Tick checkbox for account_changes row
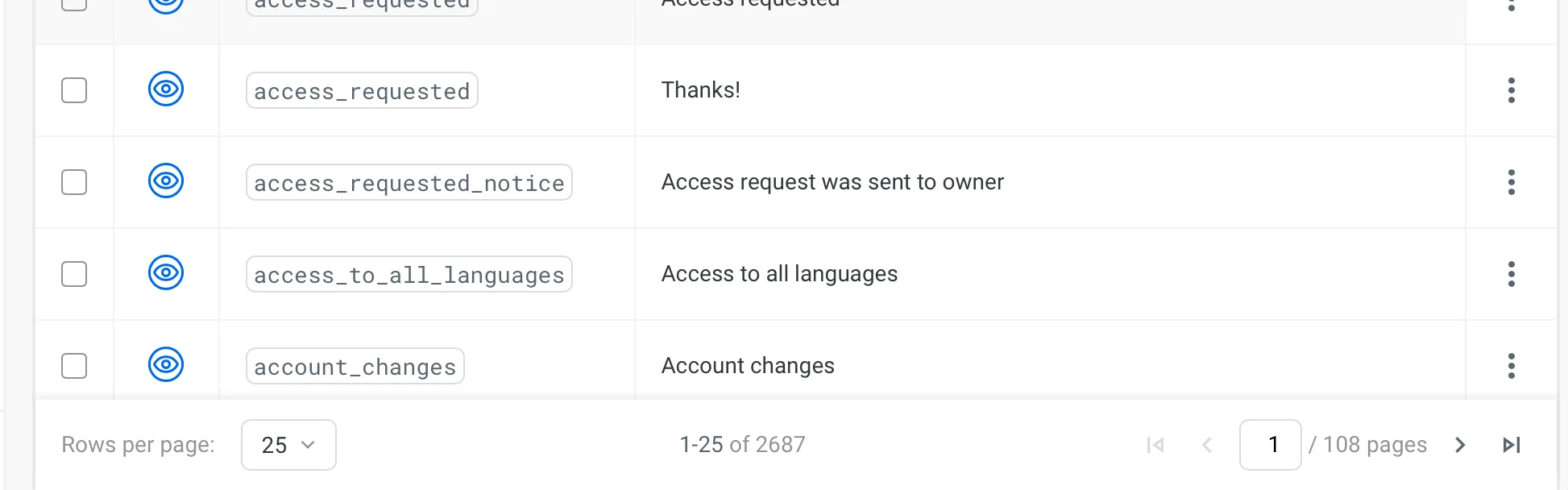The height and width of the screenshot is (490, 1568). pos(74,366)
